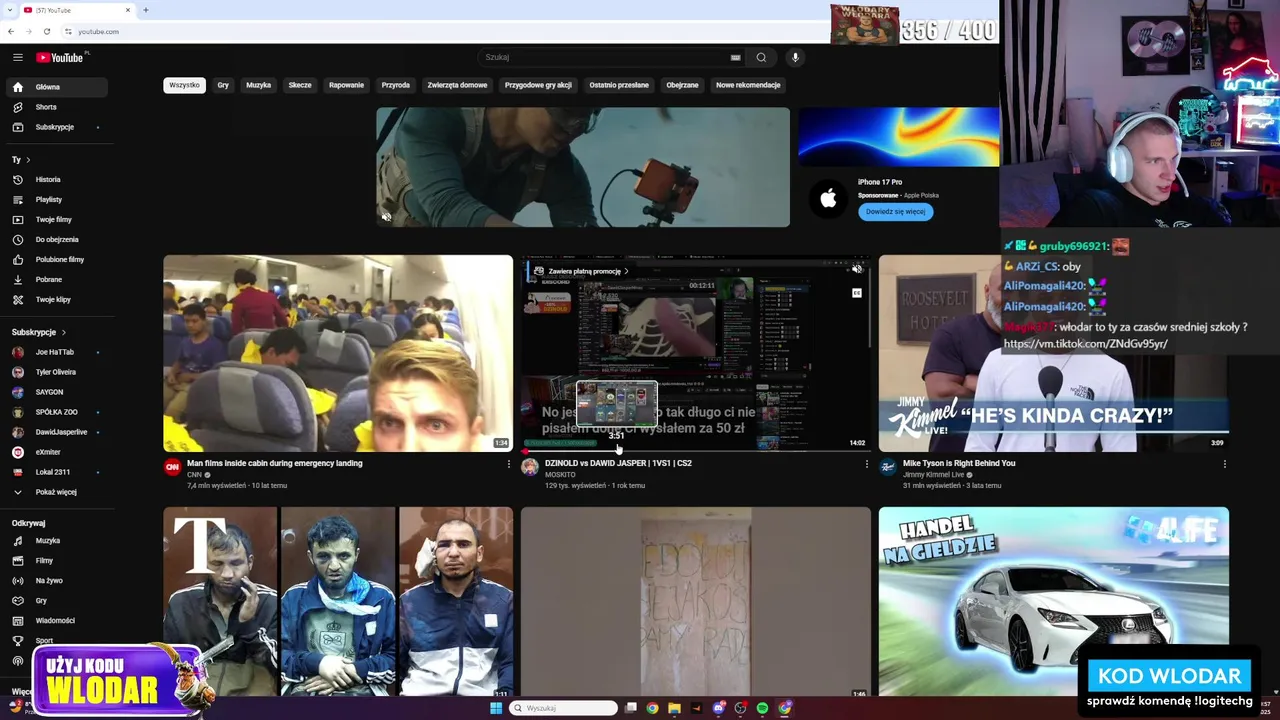1280x720 pixels.
Task: Open Spotify from the taskbar
Action: 762,708
